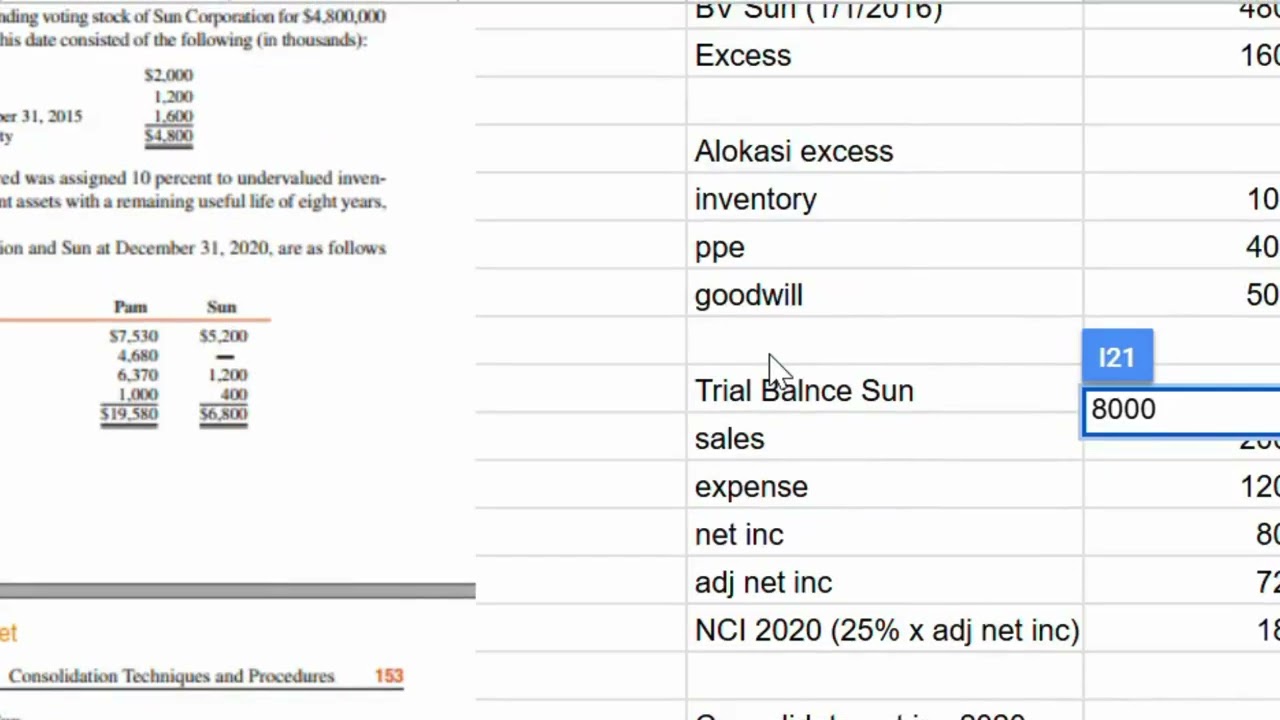This screenshot has width=1280, height=720.
Task: Click page number 153 in the PDF footer
Action: (x=389, y=676)
